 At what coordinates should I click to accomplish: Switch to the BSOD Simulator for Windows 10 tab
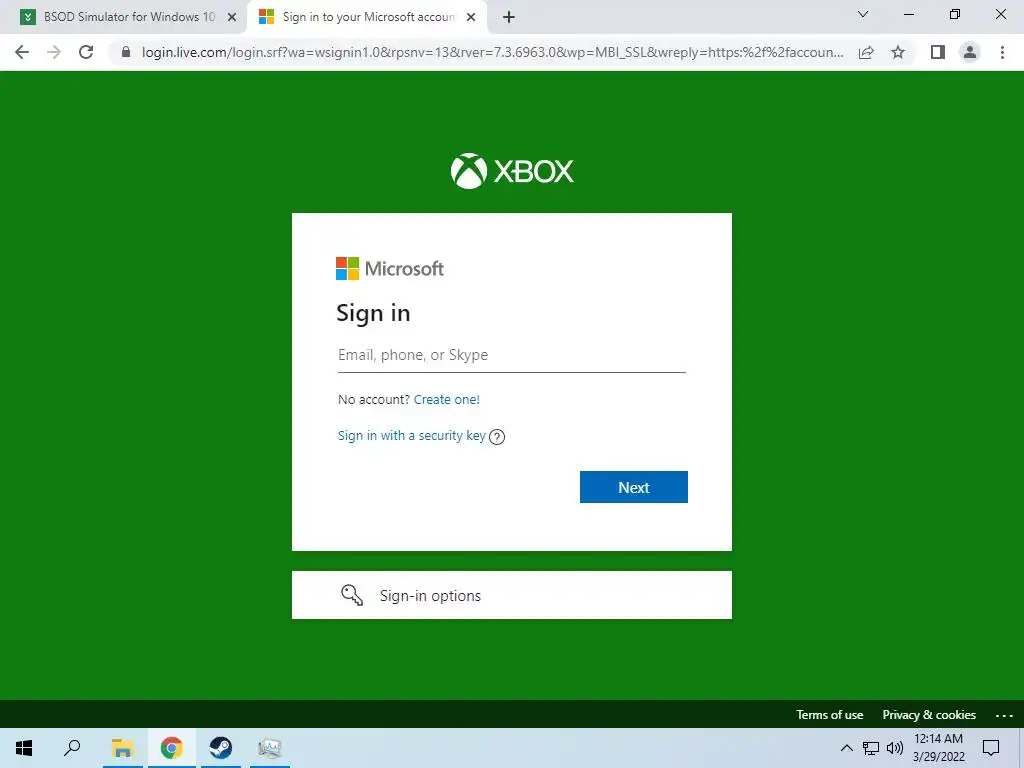[x=124, y=17]
